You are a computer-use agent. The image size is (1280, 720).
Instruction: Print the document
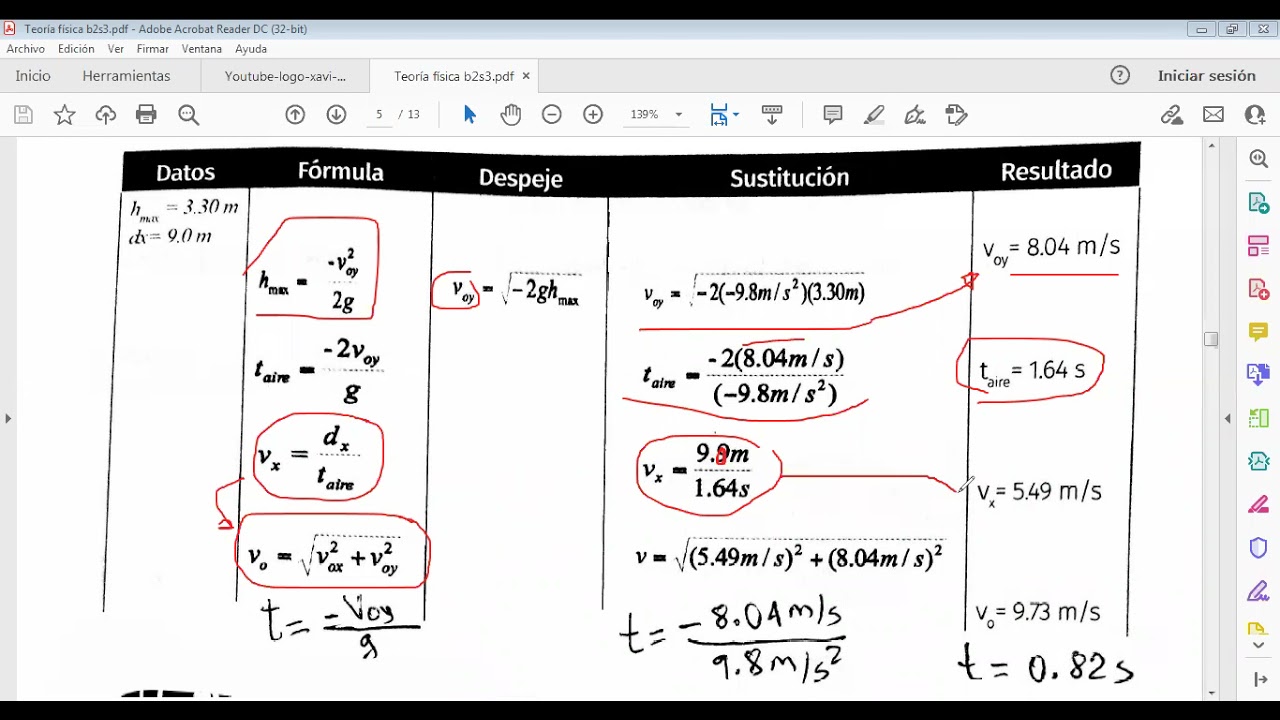146,115
